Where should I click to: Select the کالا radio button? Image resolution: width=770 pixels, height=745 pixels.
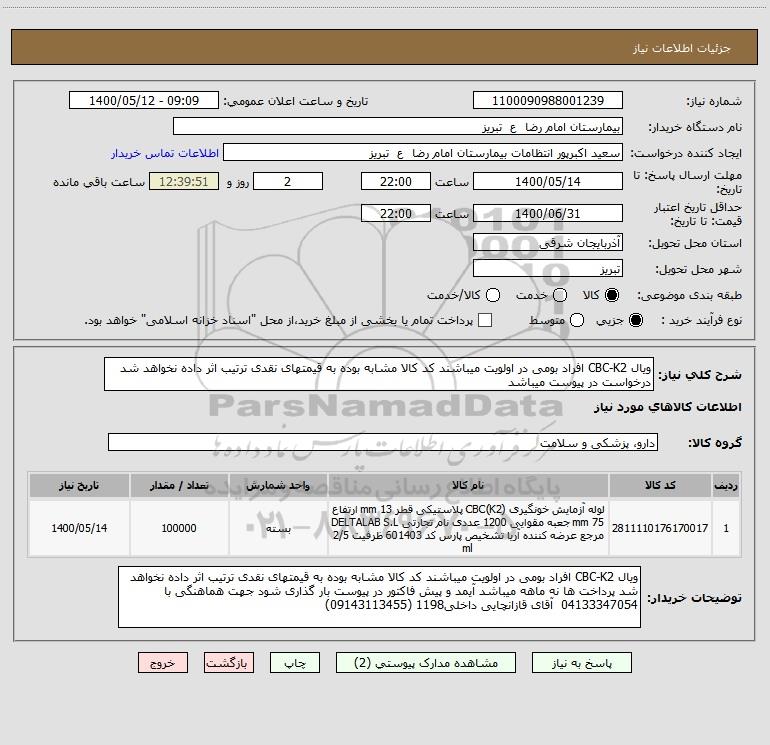[611, 295]
